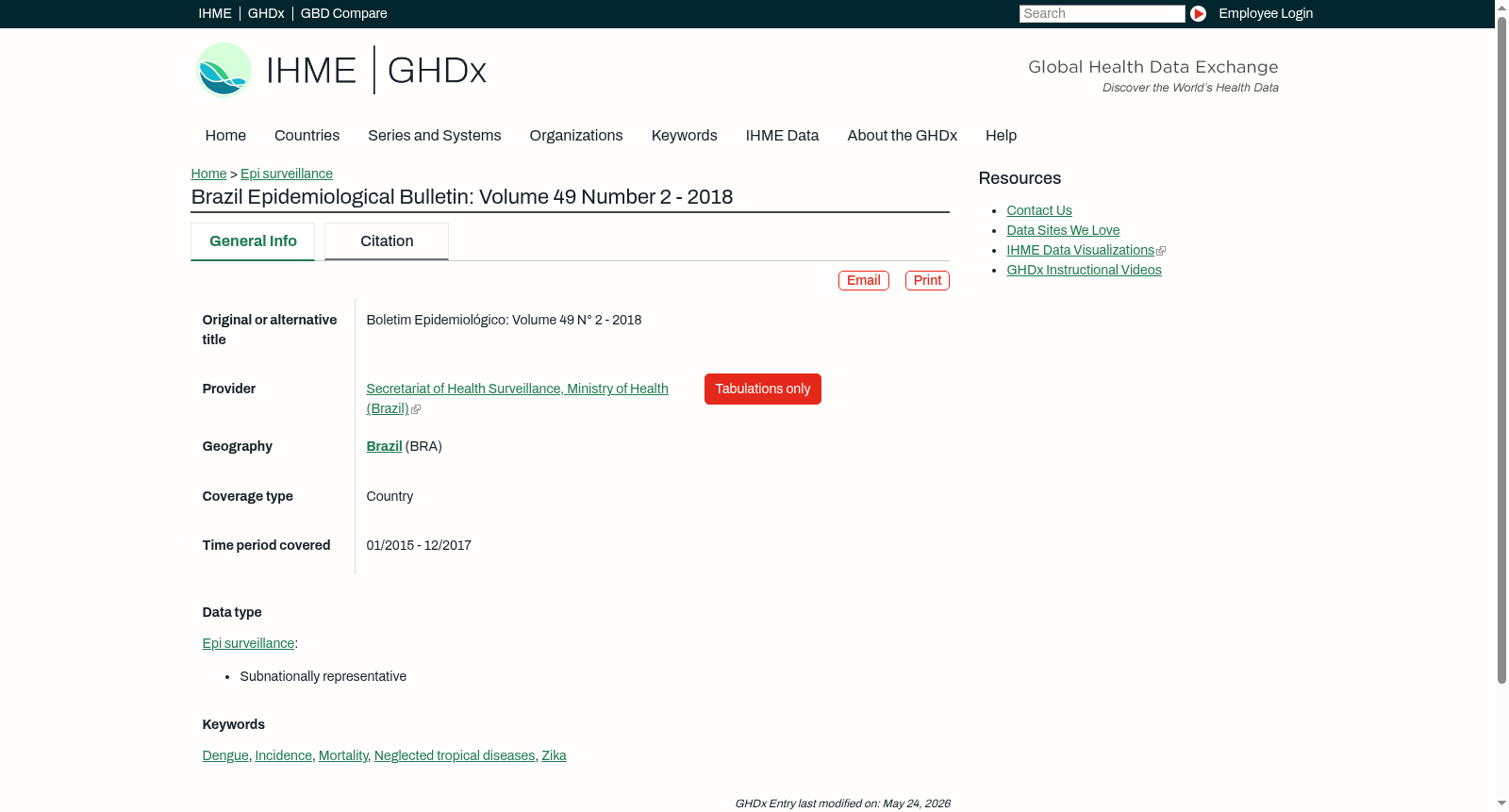Click the scrollbar up arrow
This screenshot has width=1509, height=812.
click(x=1501, y=7)
